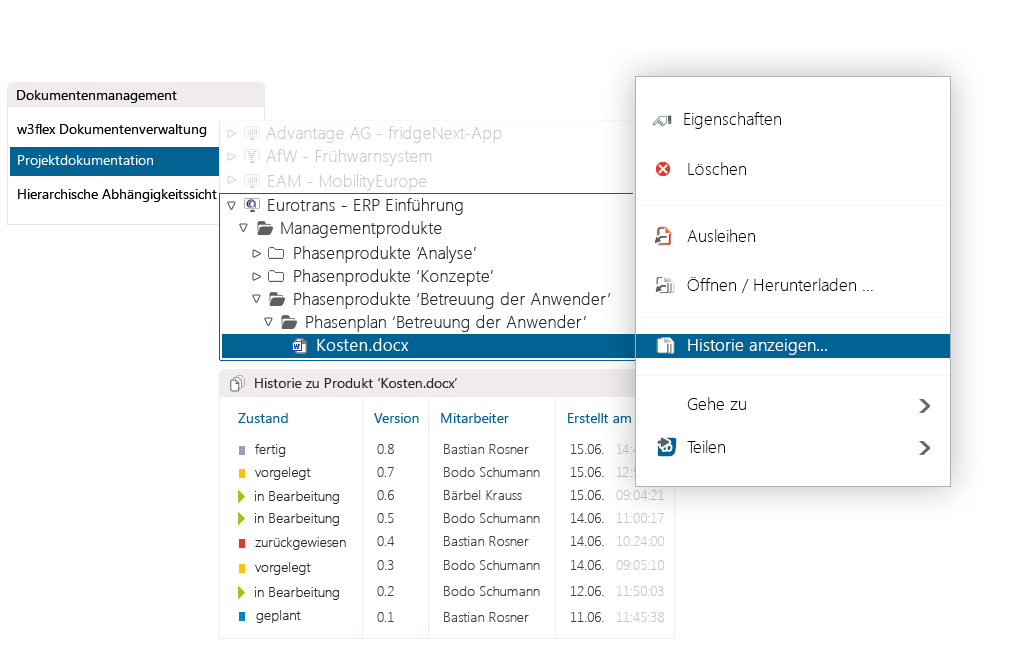Click the red Löschen delete icon
Image resolution: width=1030 pixels, height=660 pixels.
(x=663, y=170)
